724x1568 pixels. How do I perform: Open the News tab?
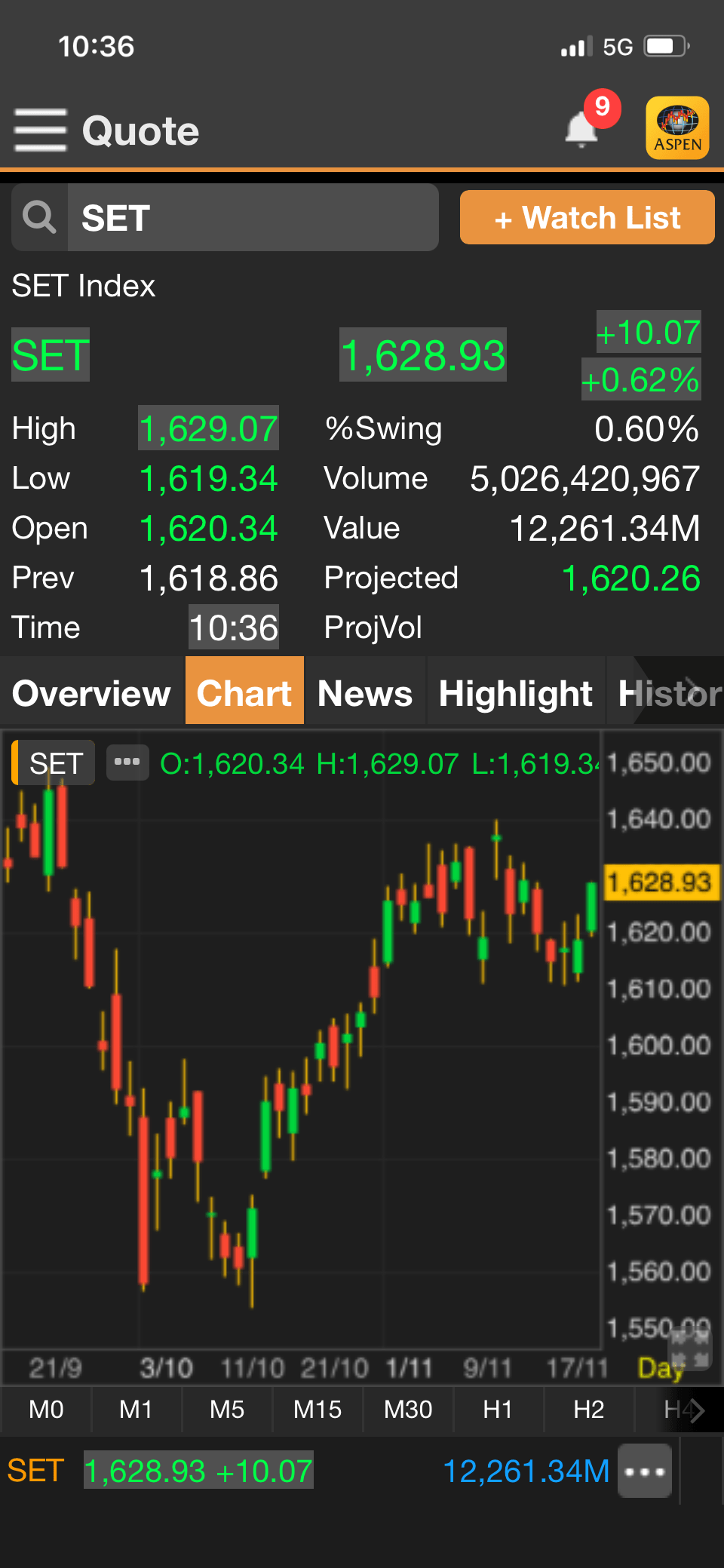click(365, 692)
